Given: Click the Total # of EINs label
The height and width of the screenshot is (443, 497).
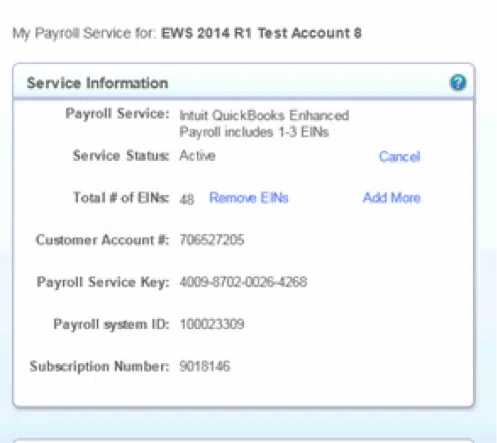Looking at the screenshot, I should tap(121, 198).
